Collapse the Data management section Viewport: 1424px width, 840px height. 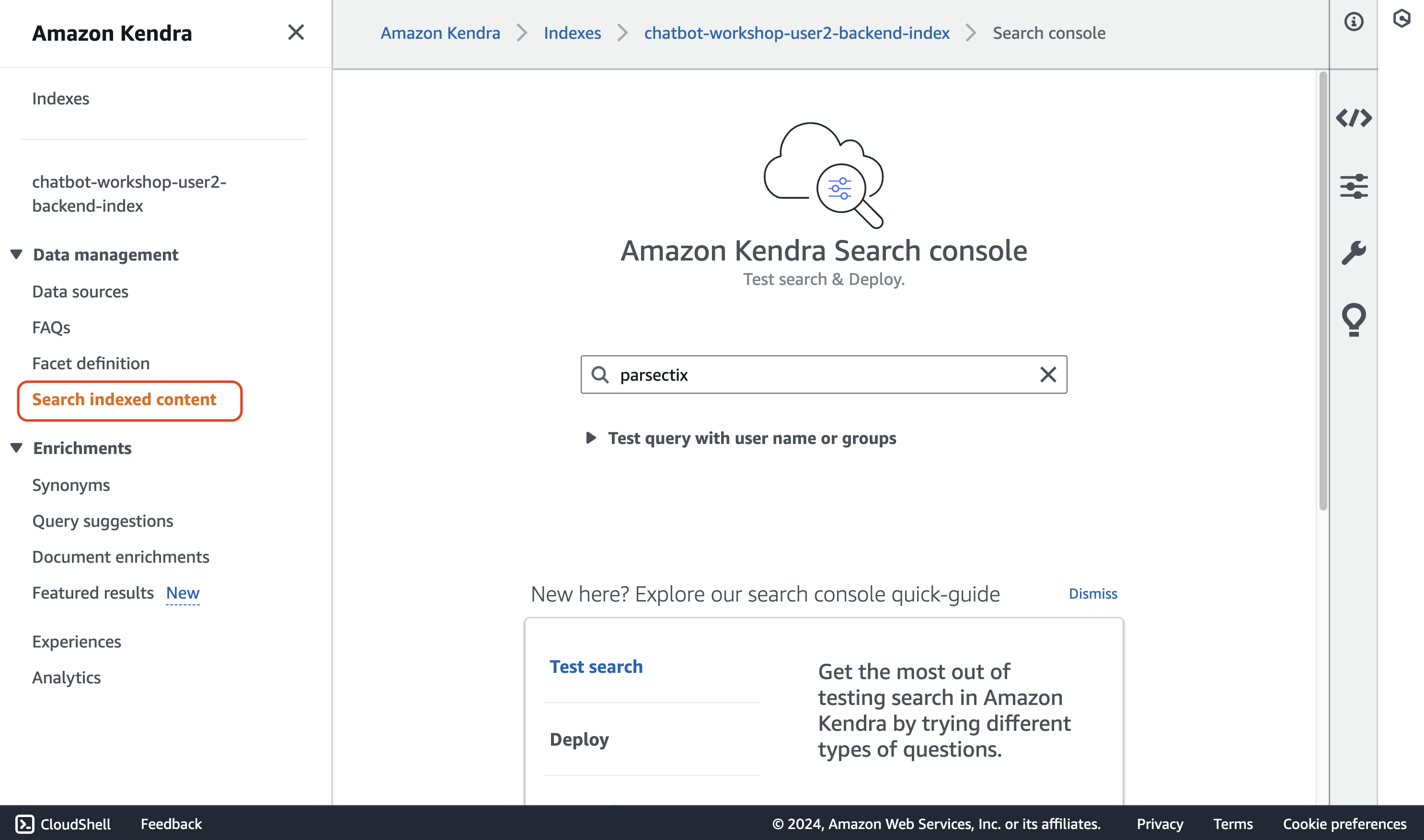coord(16,255)
